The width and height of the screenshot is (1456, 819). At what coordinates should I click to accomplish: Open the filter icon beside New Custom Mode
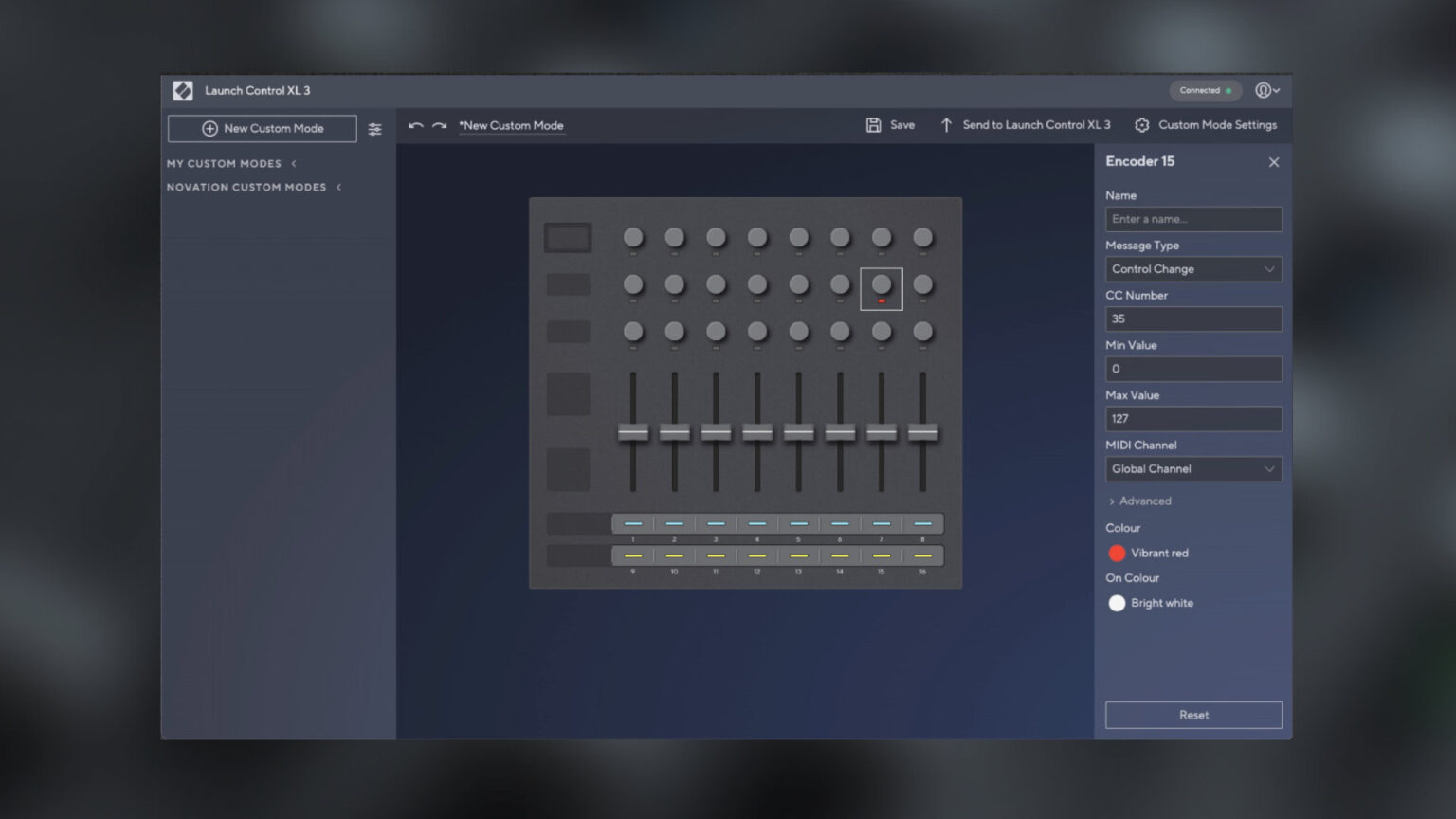(375, 128)
